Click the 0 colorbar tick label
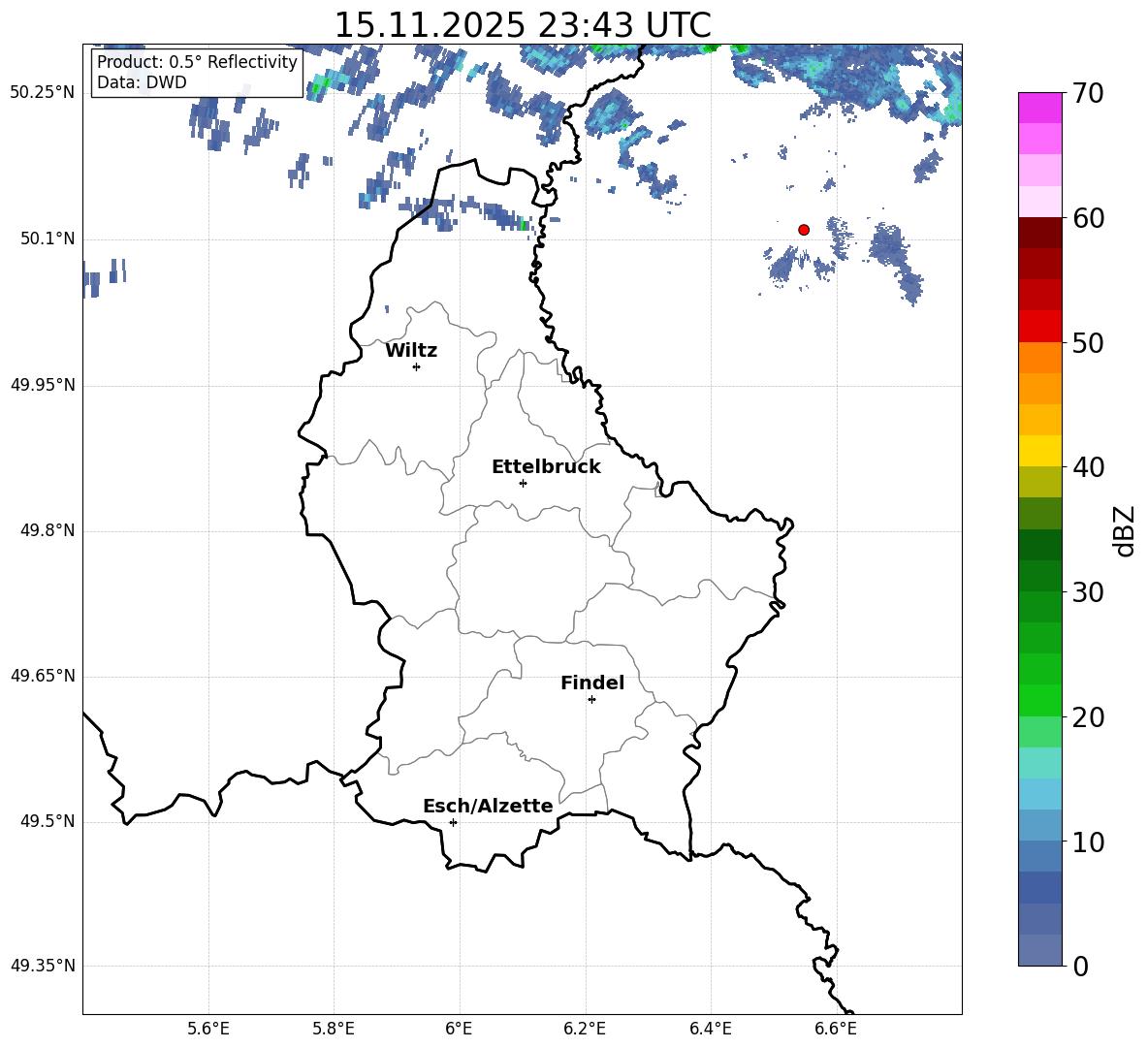The width and height of the screenshot is (1148, 1048). (1081, 966)
